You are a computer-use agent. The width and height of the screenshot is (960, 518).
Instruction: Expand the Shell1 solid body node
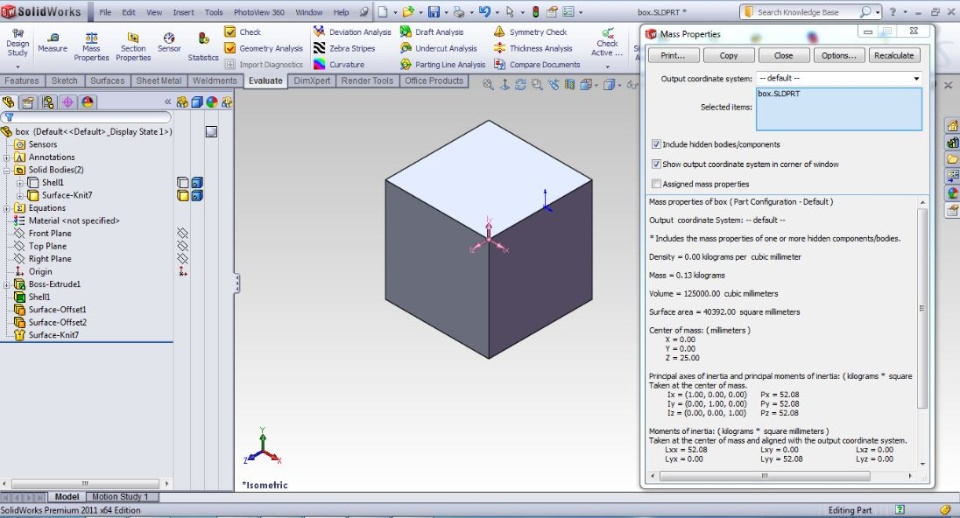point(20,182)
